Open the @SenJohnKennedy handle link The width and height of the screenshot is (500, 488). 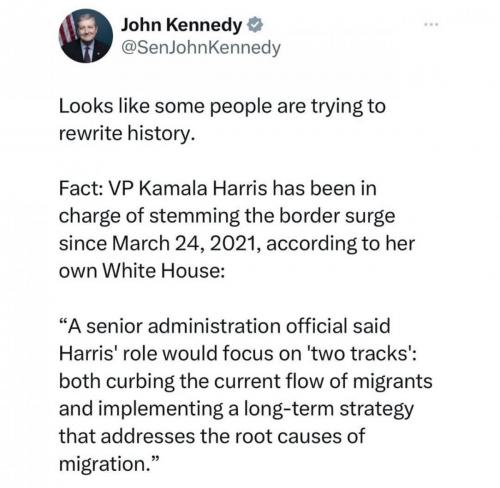click(201, 48)
